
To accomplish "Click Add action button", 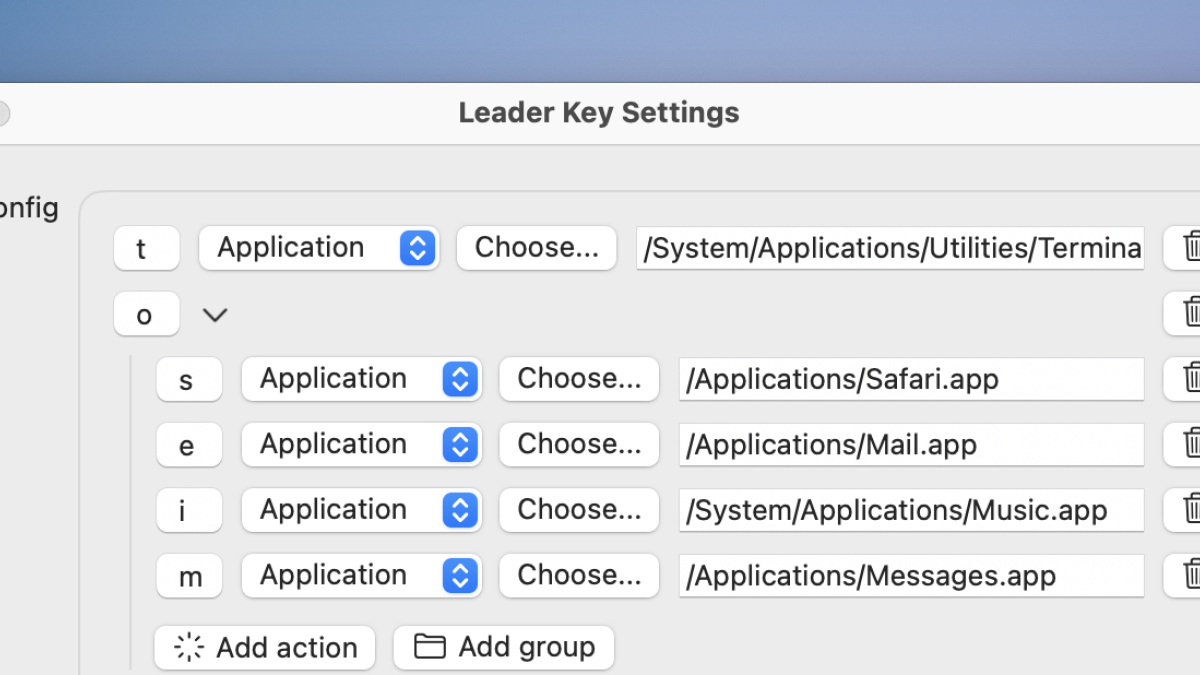I will [x=265, y=648].
